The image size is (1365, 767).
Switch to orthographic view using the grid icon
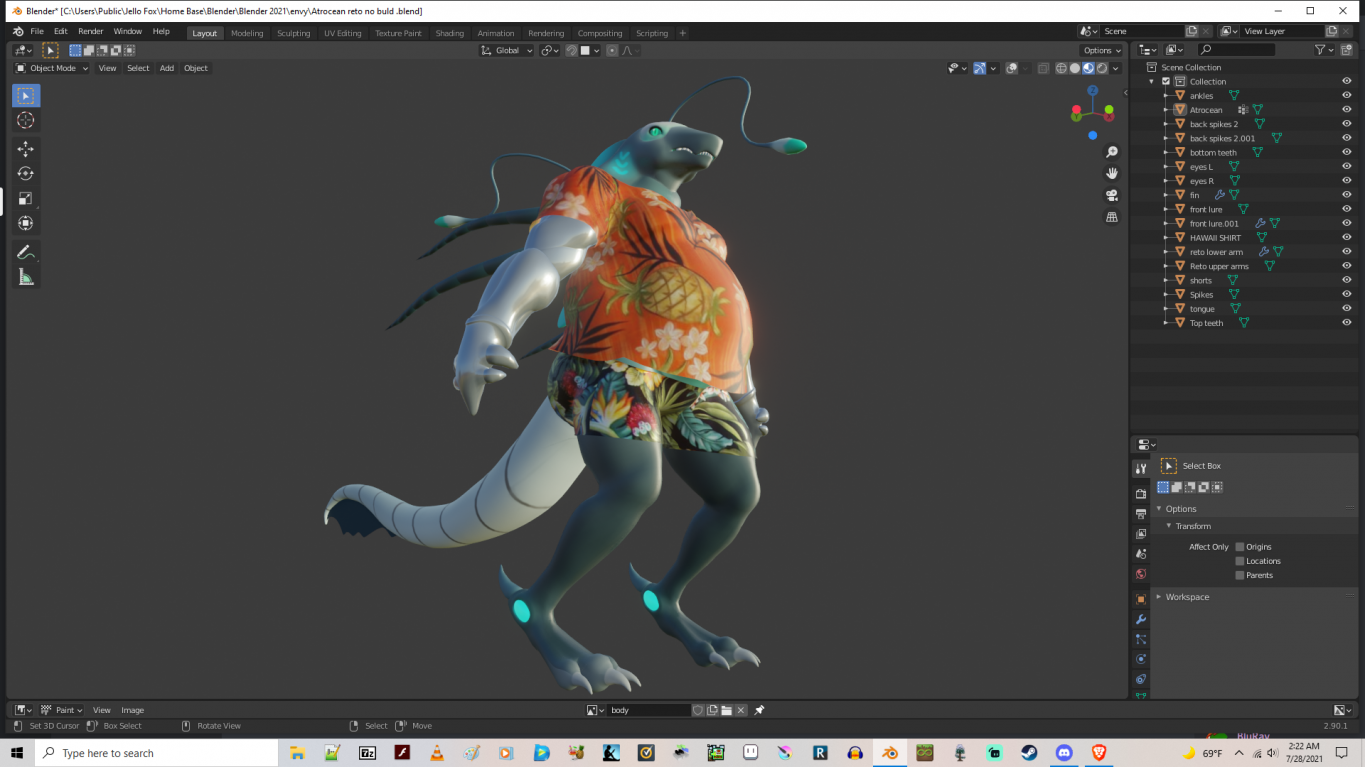[1112, 217]
